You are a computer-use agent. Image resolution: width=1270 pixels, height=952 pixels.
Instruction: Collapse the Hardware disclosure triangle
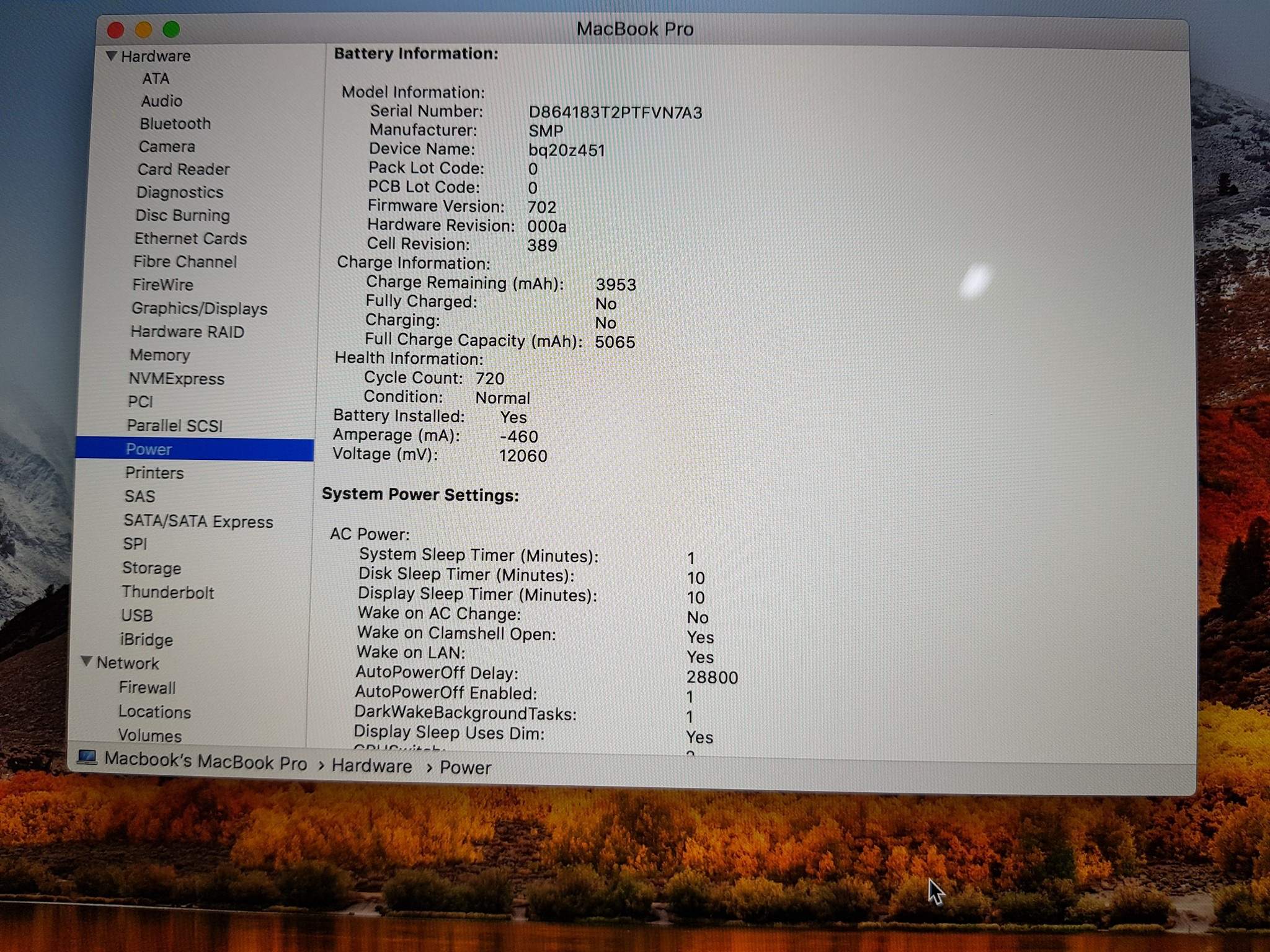click(x=112, y=56)
